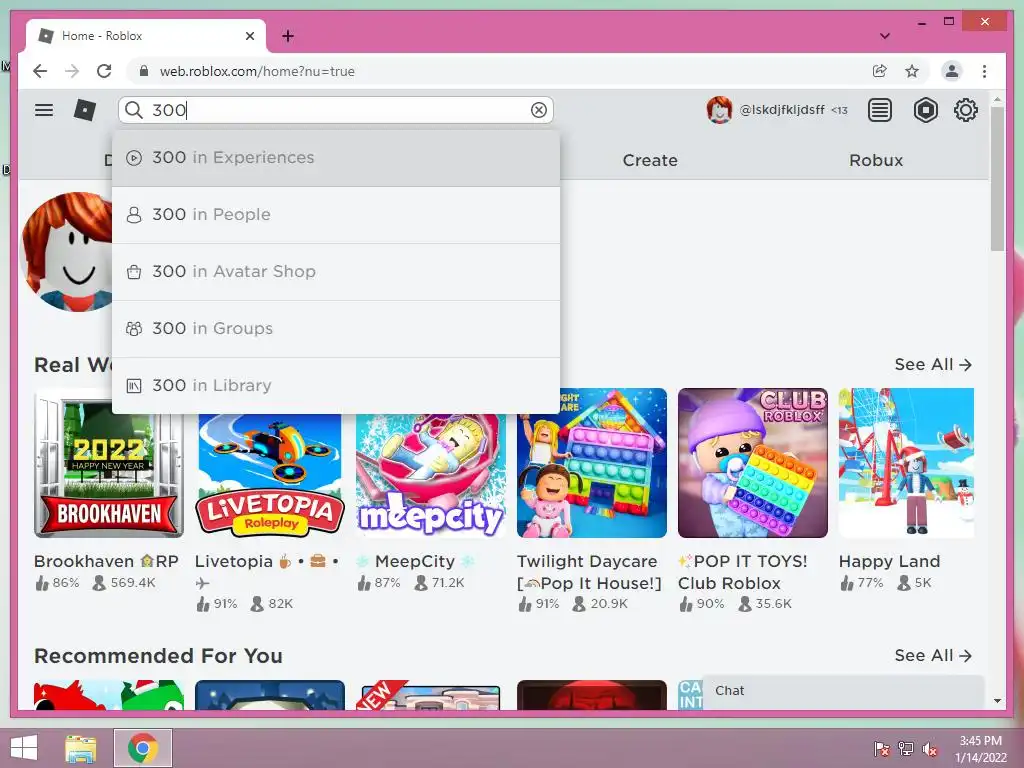Open Windows Start menu
This screenshot has height=768, width=1024.
tap(24, 748)
